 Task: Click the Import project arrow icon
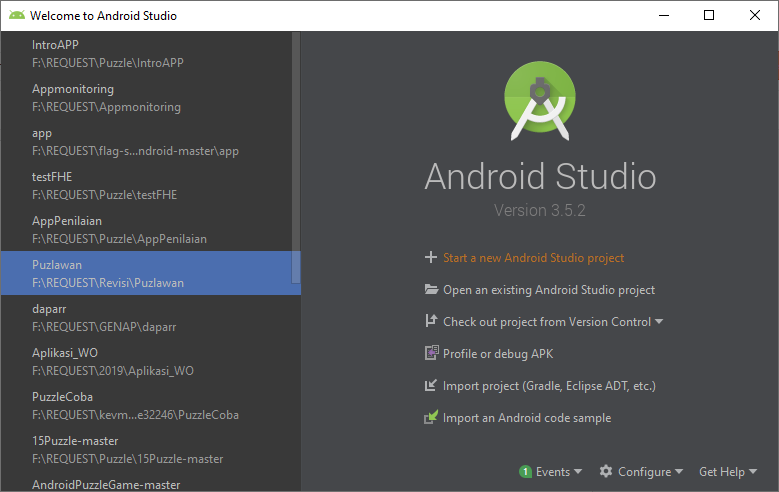tap(431, 385)
